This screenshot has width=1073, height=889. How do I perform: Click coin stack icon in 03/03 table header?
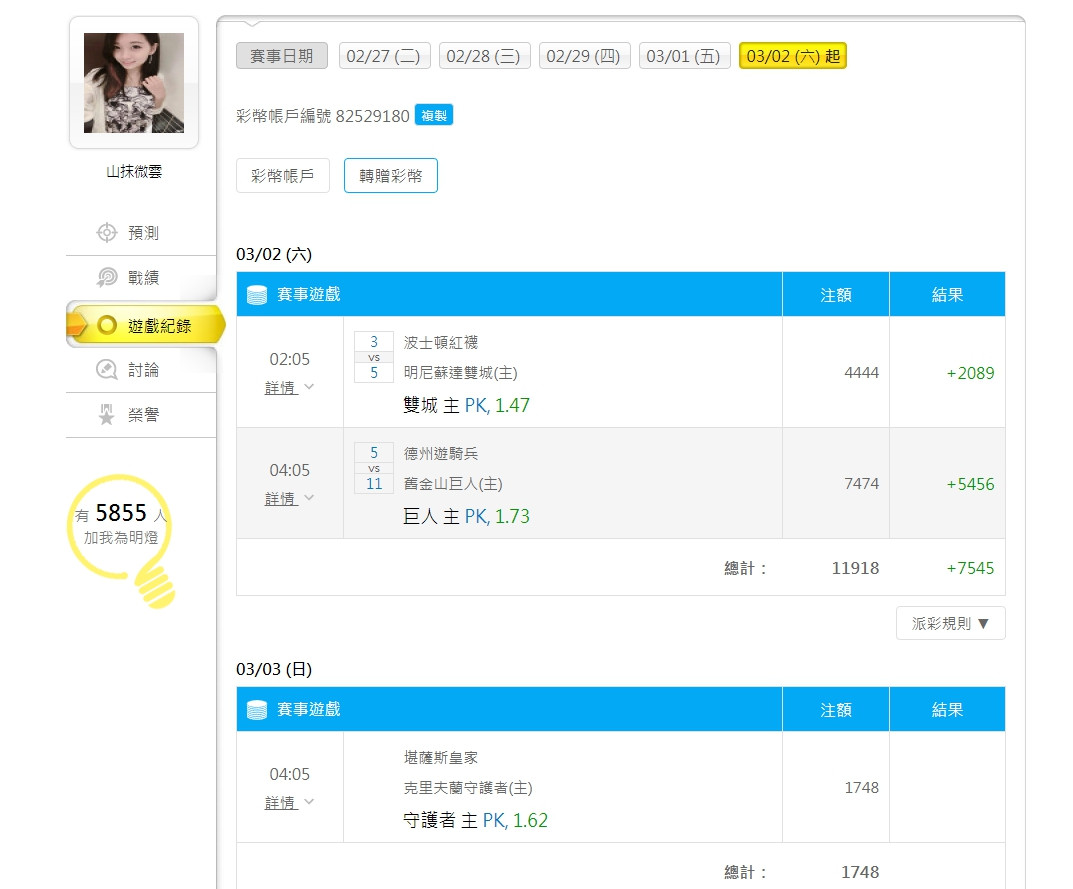pos(257,710)
